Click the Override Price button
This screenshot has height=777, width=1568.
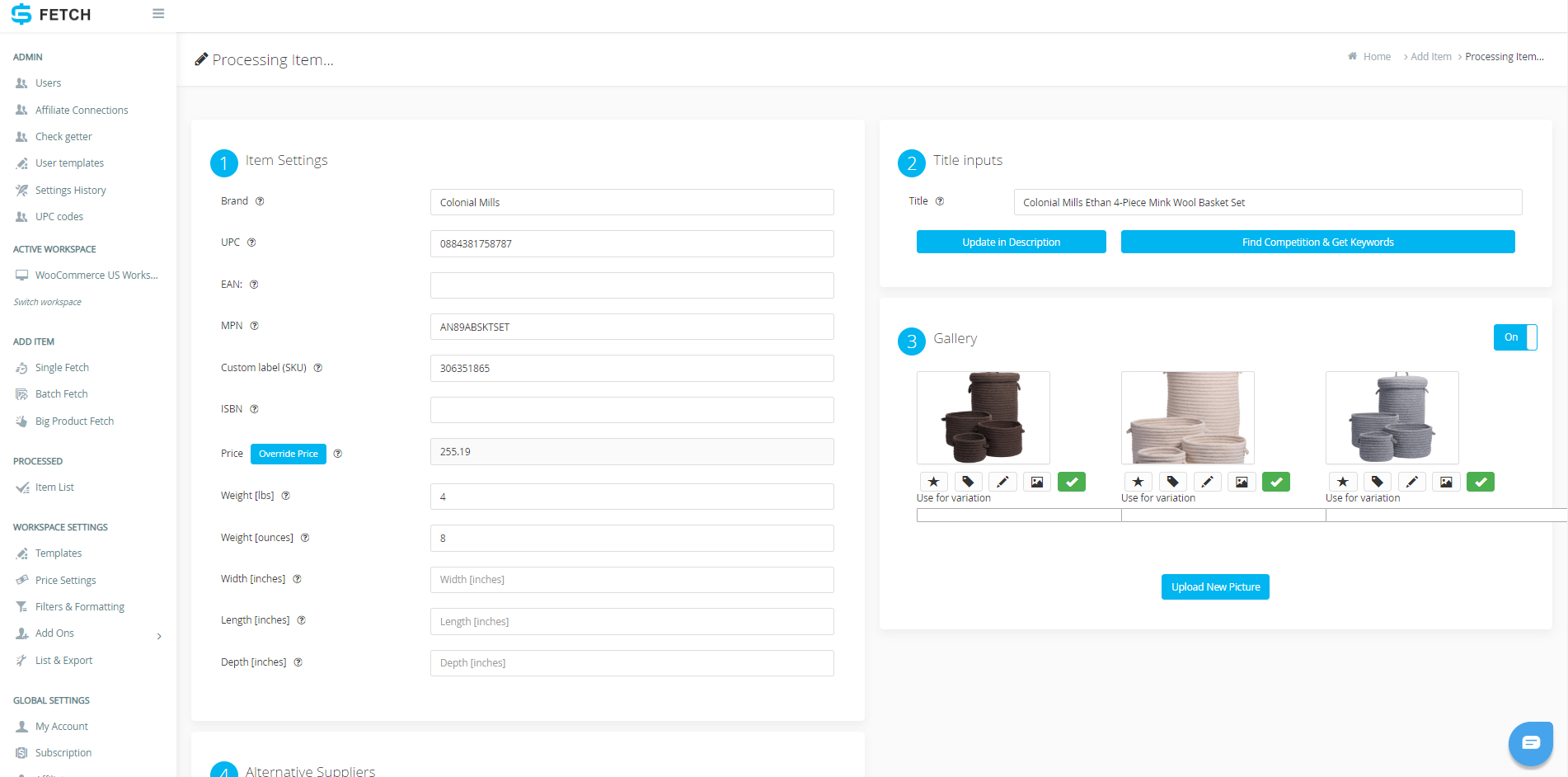coord(289,454)
